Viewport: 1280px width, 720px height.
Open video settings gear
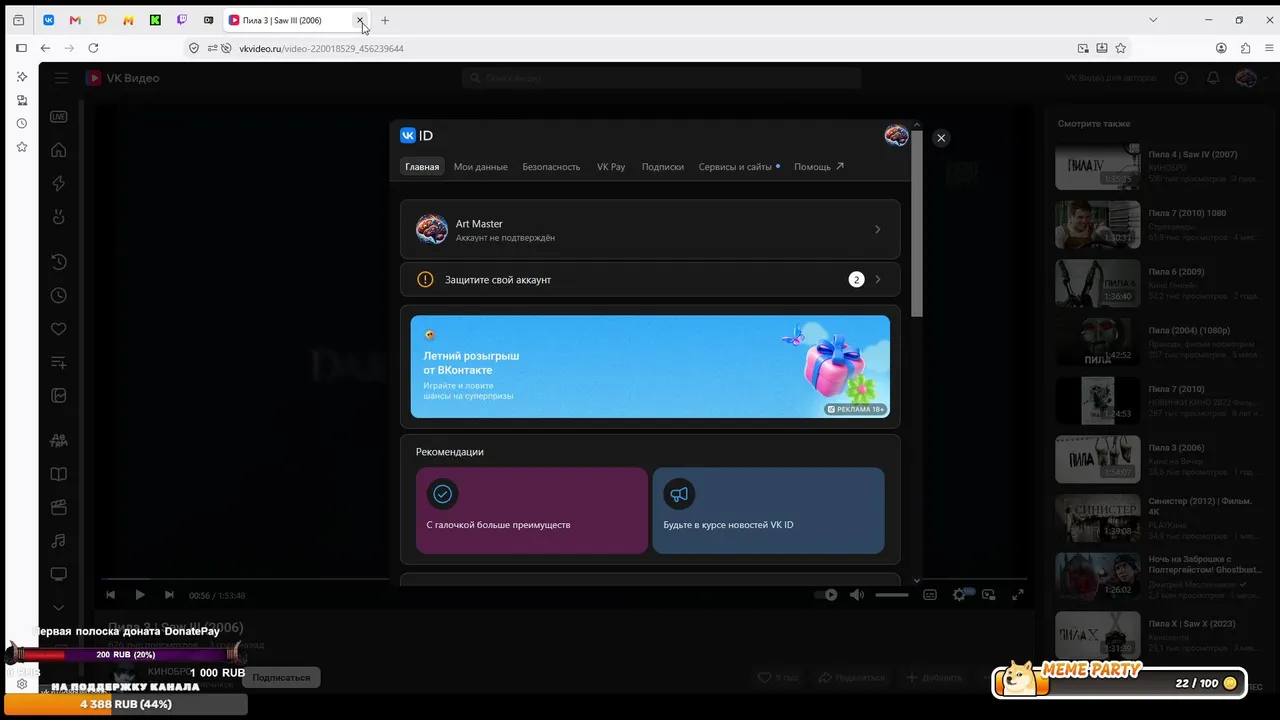[959, 595]
